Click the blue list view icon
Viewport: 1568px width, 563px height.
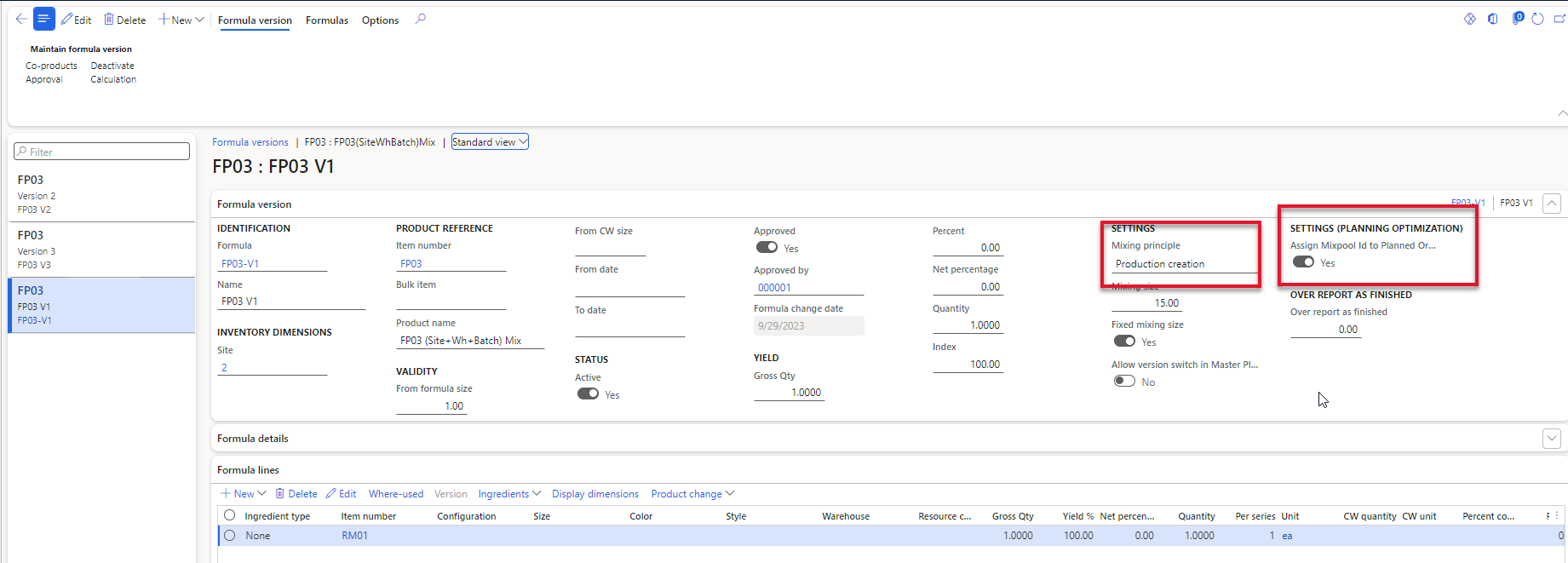pos(44,19)
